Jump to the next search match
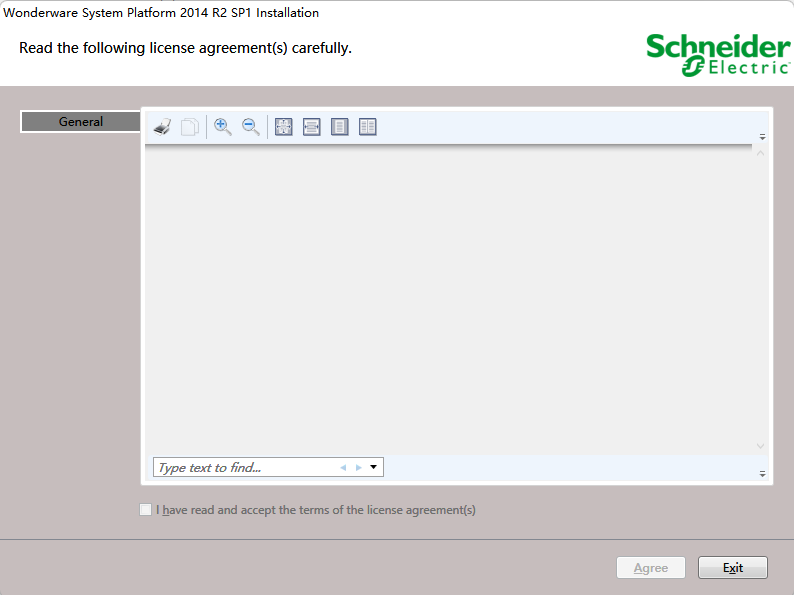Screen dimensions: 794x595 pos(359,467)
